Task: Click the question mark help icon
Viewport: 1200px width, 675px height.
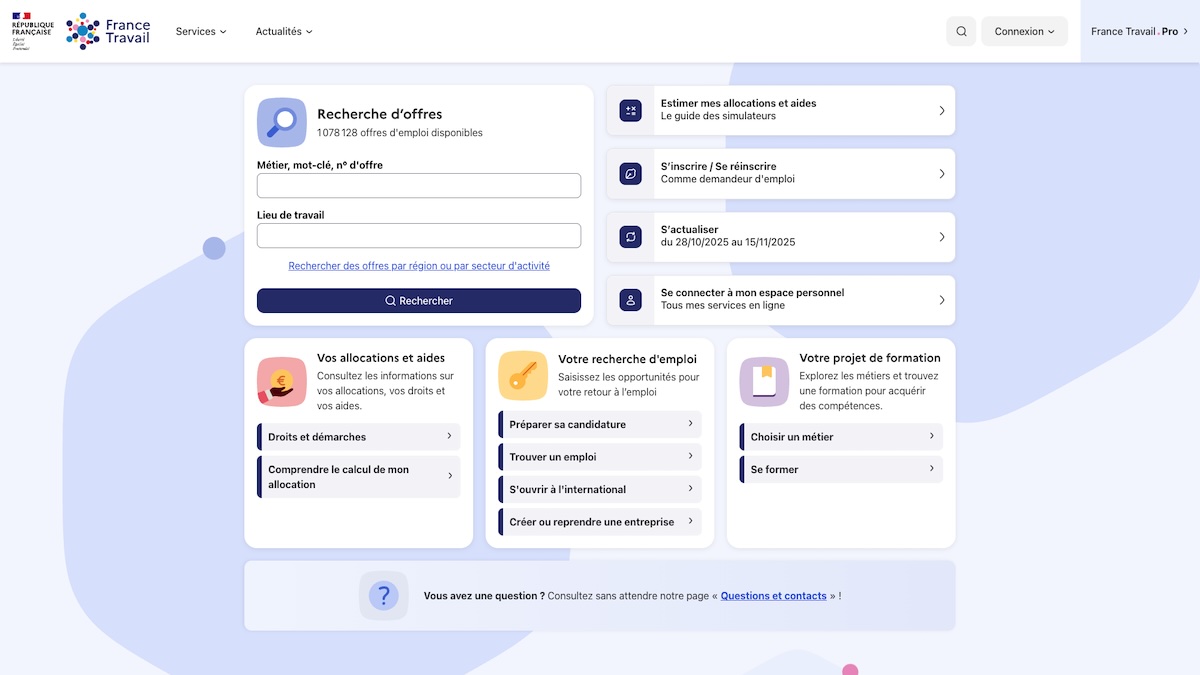Action: (384, 596)
